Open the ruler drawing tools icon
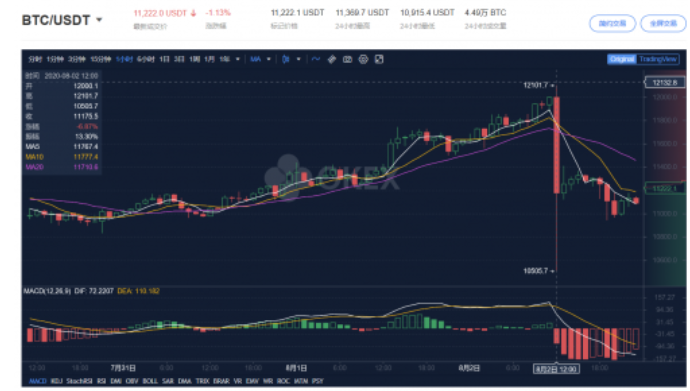Screen dimensions: 690x391 [x=332, y=59]
